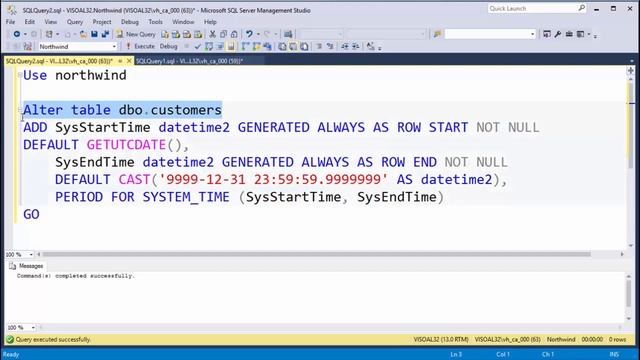Toggle the pin on the SQLQuery2.sql tab
This screenshot has height=360, width=640.
tap(120, 61)
